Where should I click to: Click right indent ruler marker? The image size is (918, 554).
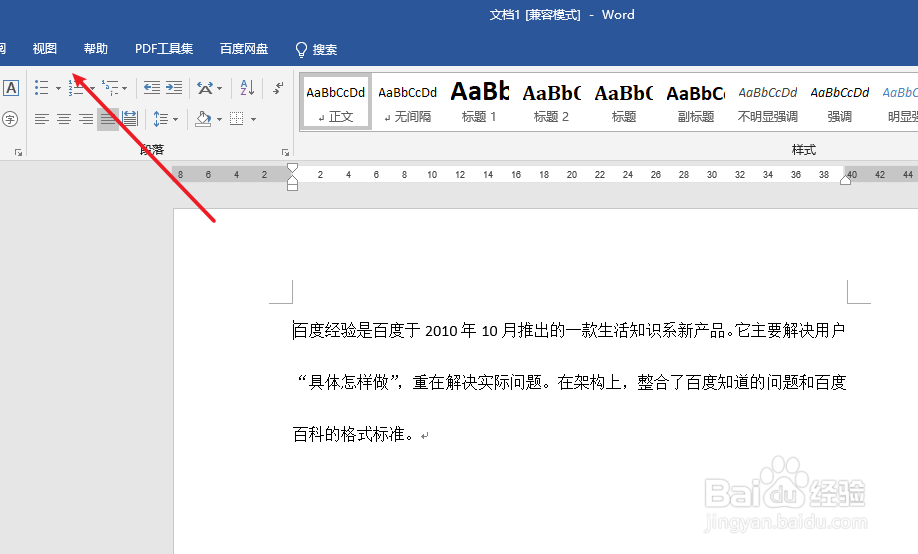tap(845, 180)
